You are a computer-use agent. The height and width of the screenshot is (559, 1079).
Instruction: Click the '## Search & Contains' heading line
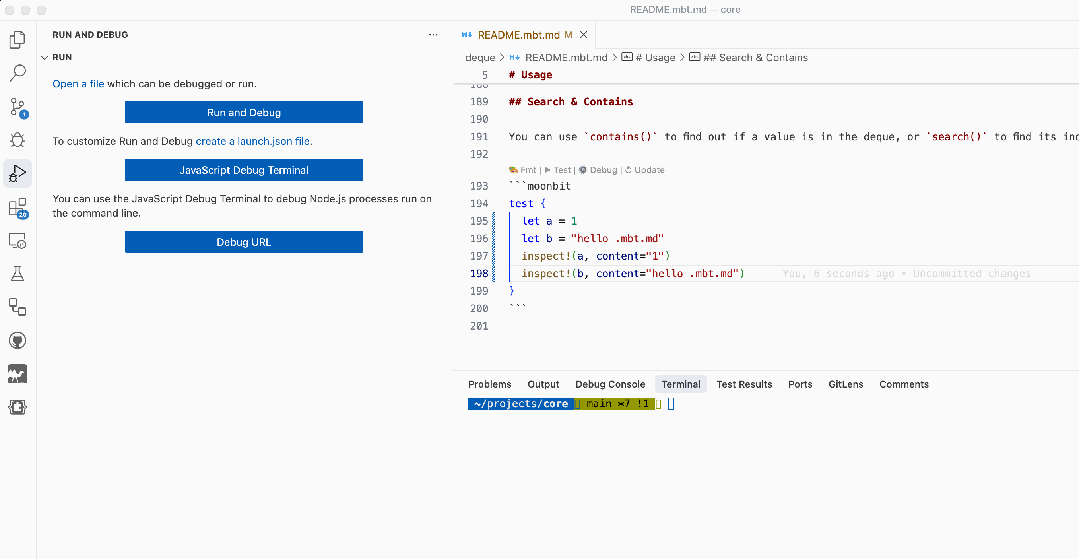(x=570, y=101)
